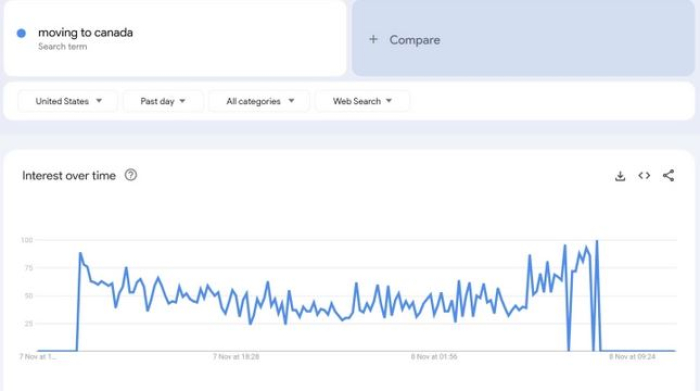Screen dimensions: 700x391
Task: Click the Interest over time heading
Action: (x=69, y=175)
